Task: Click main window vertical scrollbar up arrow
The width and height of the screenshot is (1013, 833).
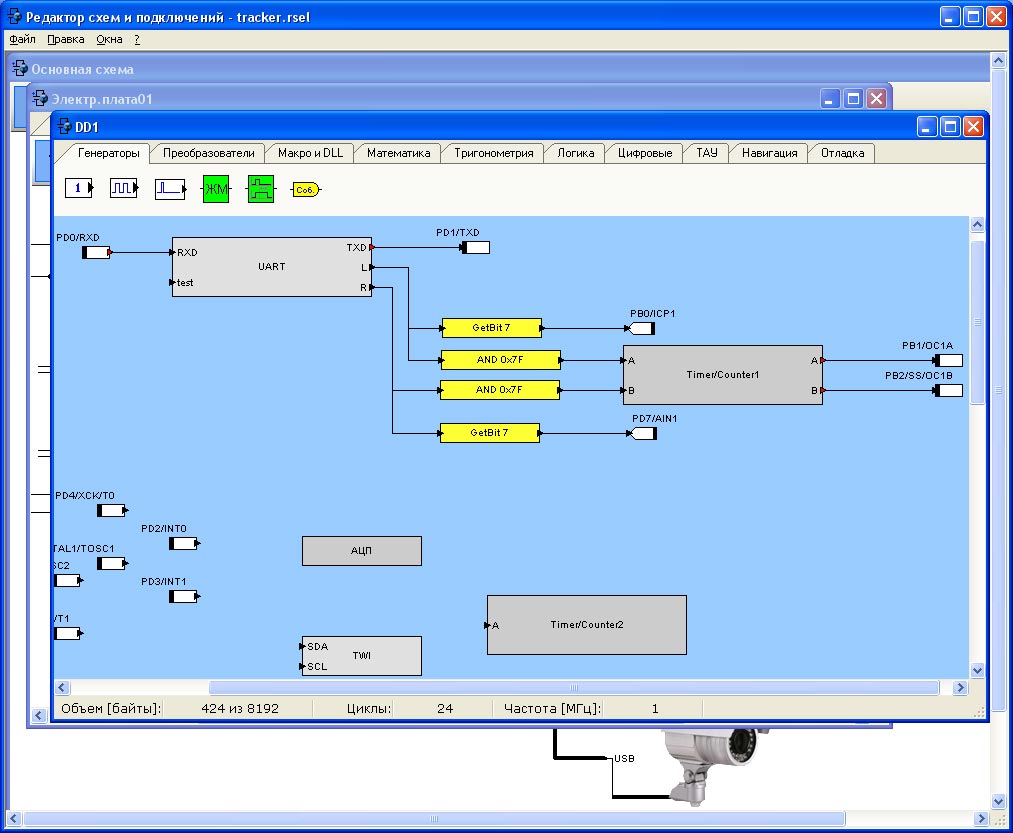Action: pyautogui.click(x=998, y=61)
